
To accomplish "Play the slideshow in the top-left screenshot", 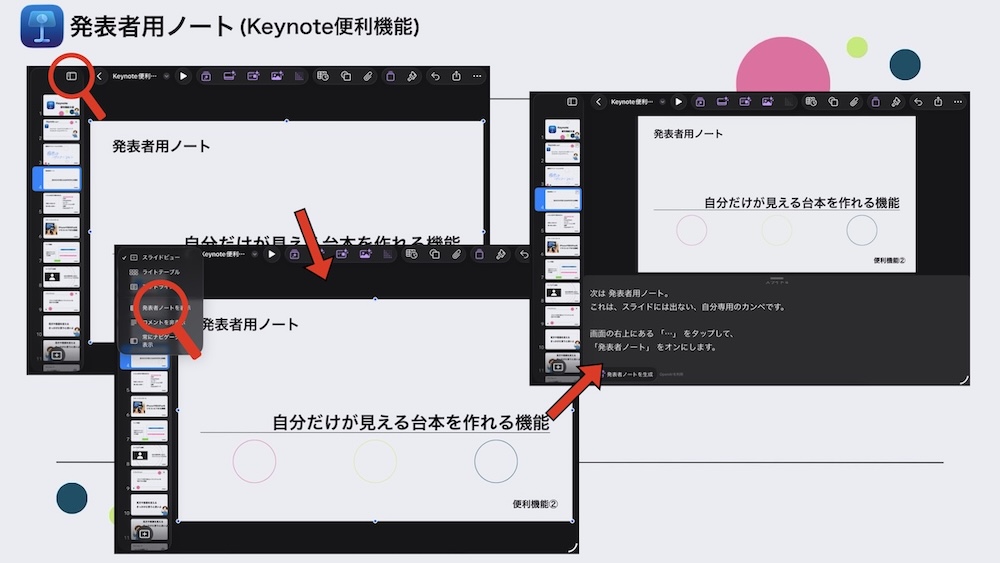I will pos(183,76).
